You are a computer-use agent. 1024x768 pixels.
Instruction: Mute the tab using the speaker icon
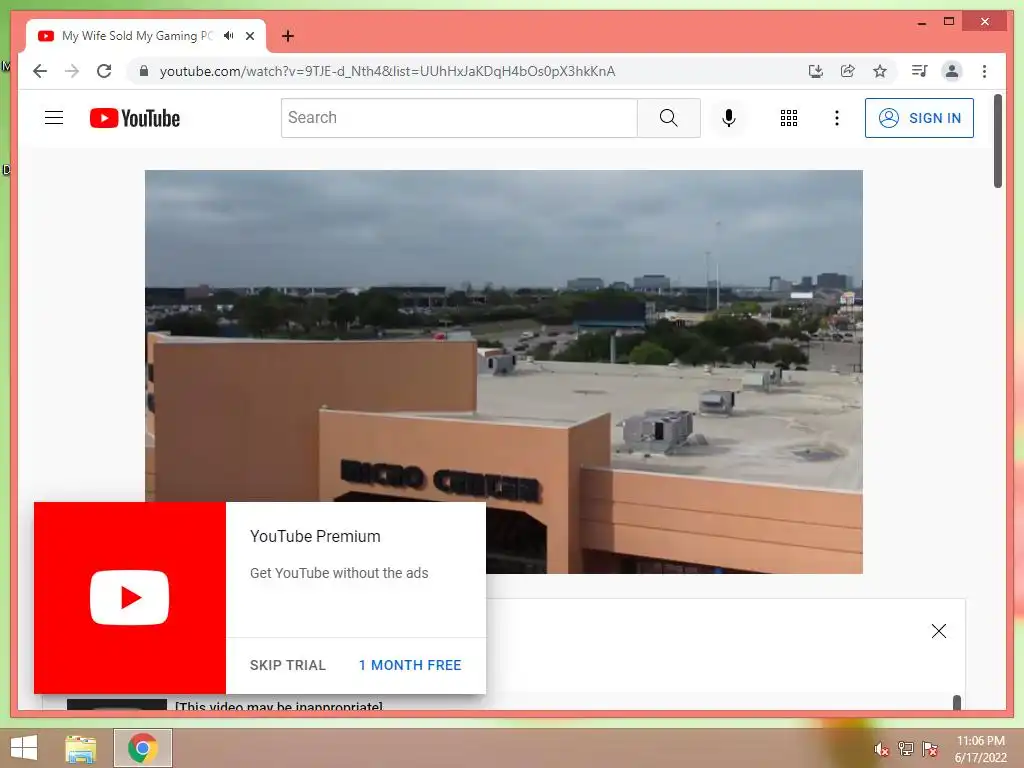point(229,35)
